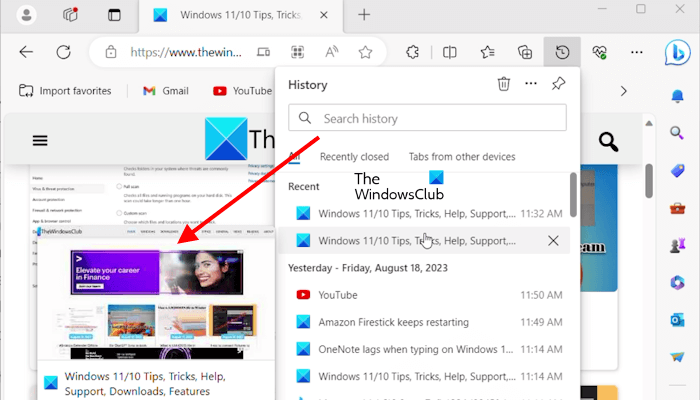Open YouTube from favorites bar
This screenshot has width=700, height=400.
click(x=242, y=91)
